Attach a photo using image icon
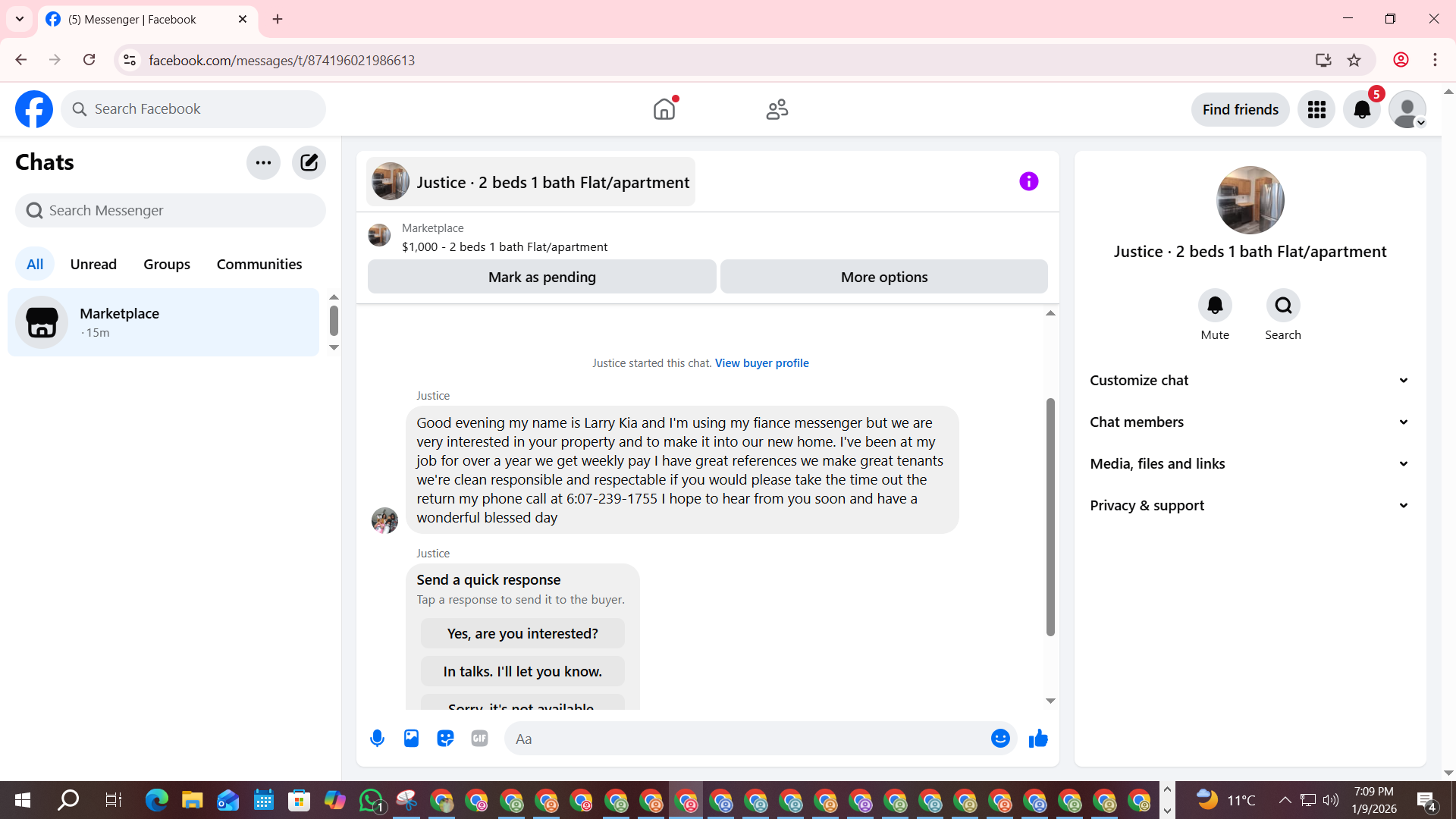1456x819 pixels. [x=411, y=738]
